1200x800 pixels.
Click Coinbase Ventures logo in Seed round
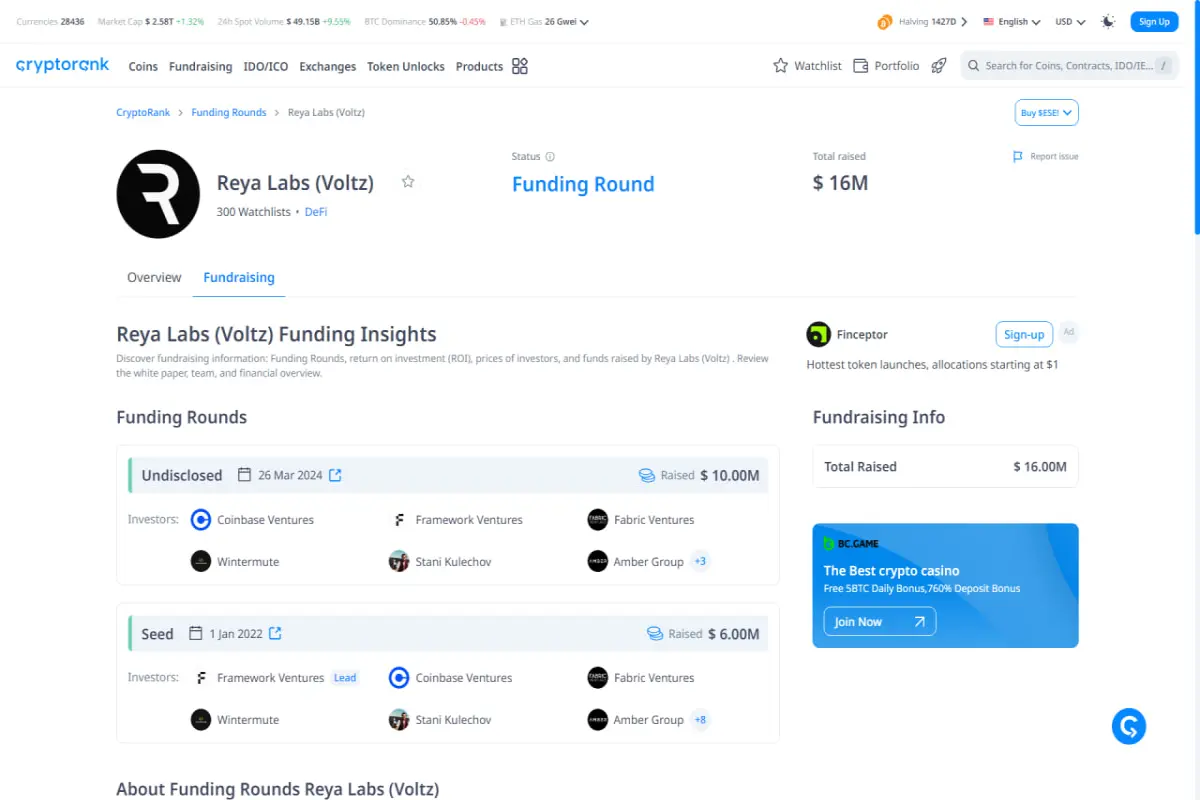point(399,678)
